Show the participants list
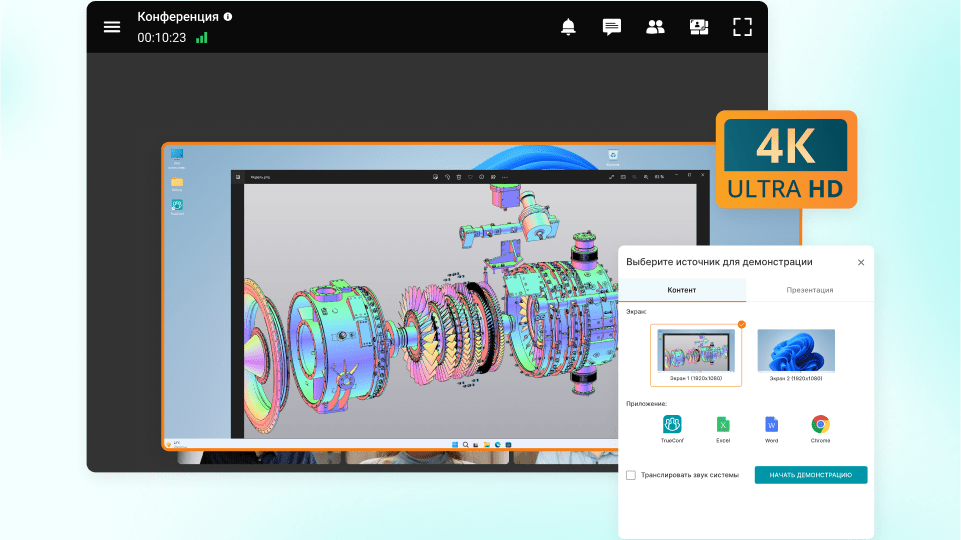961x540 pixels. pyautogui.click(x=655, y=27)
